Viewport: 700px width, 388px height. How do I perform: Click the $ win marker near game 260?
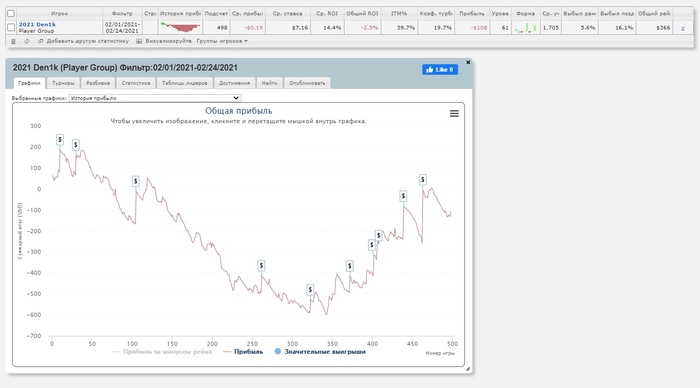261,266
